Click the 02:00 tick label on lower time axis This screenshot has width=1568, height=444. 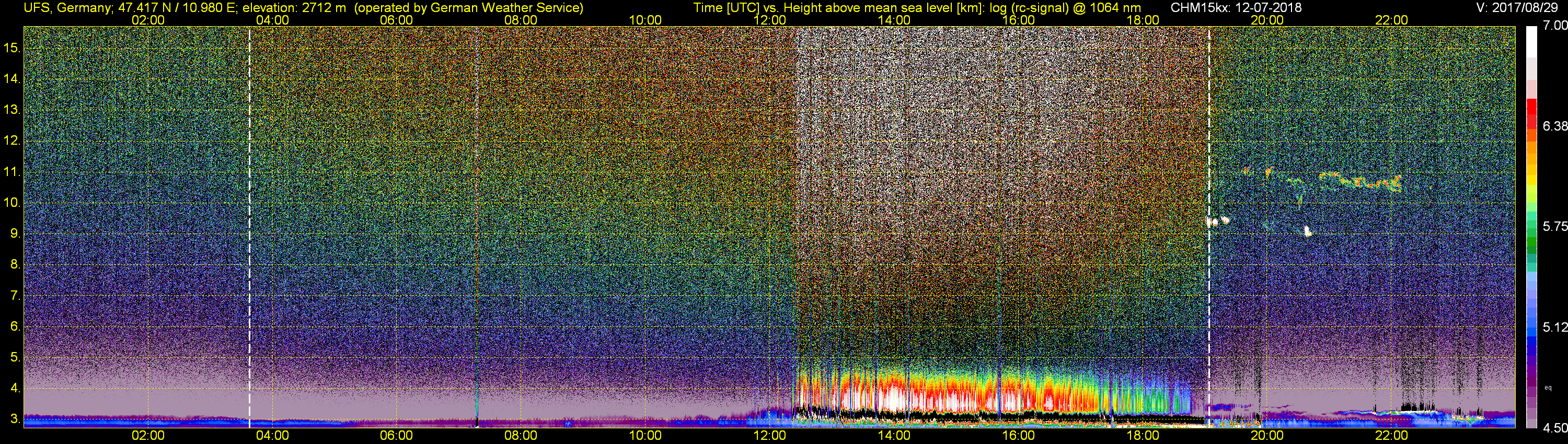click(x=148, y=436)
